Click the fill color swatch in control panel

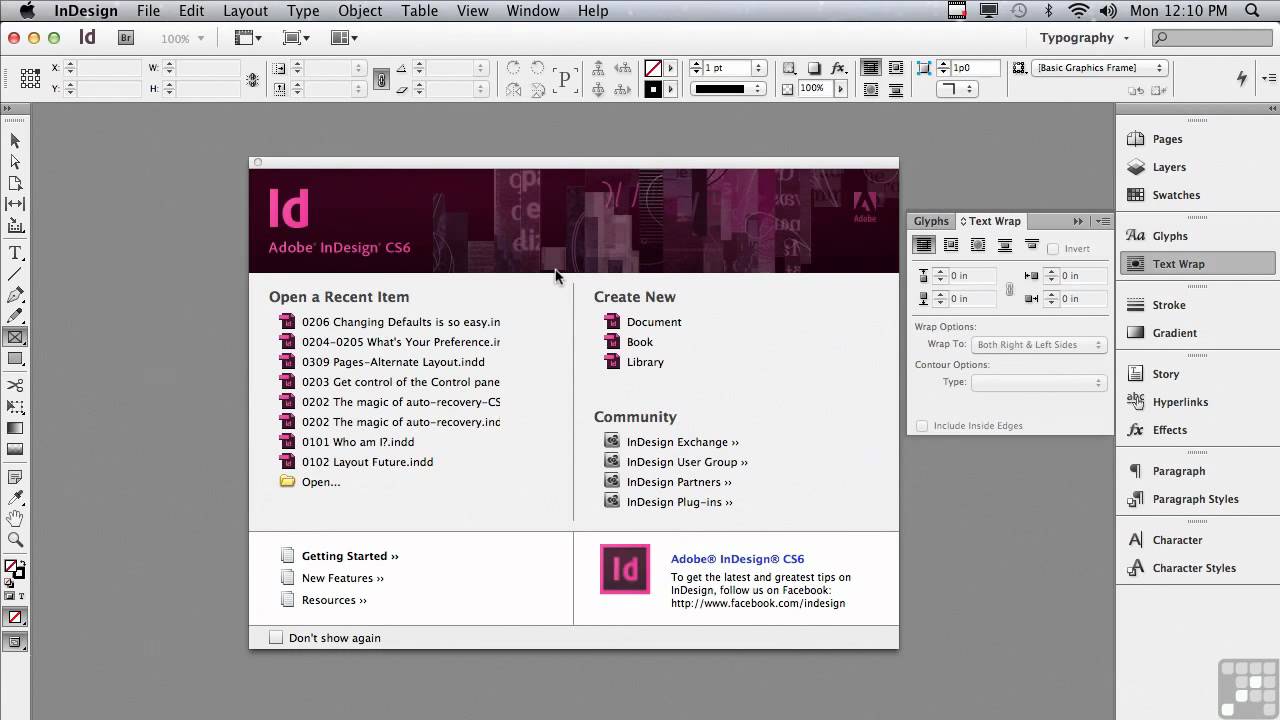pyautogui.click(x=653, y=68)
